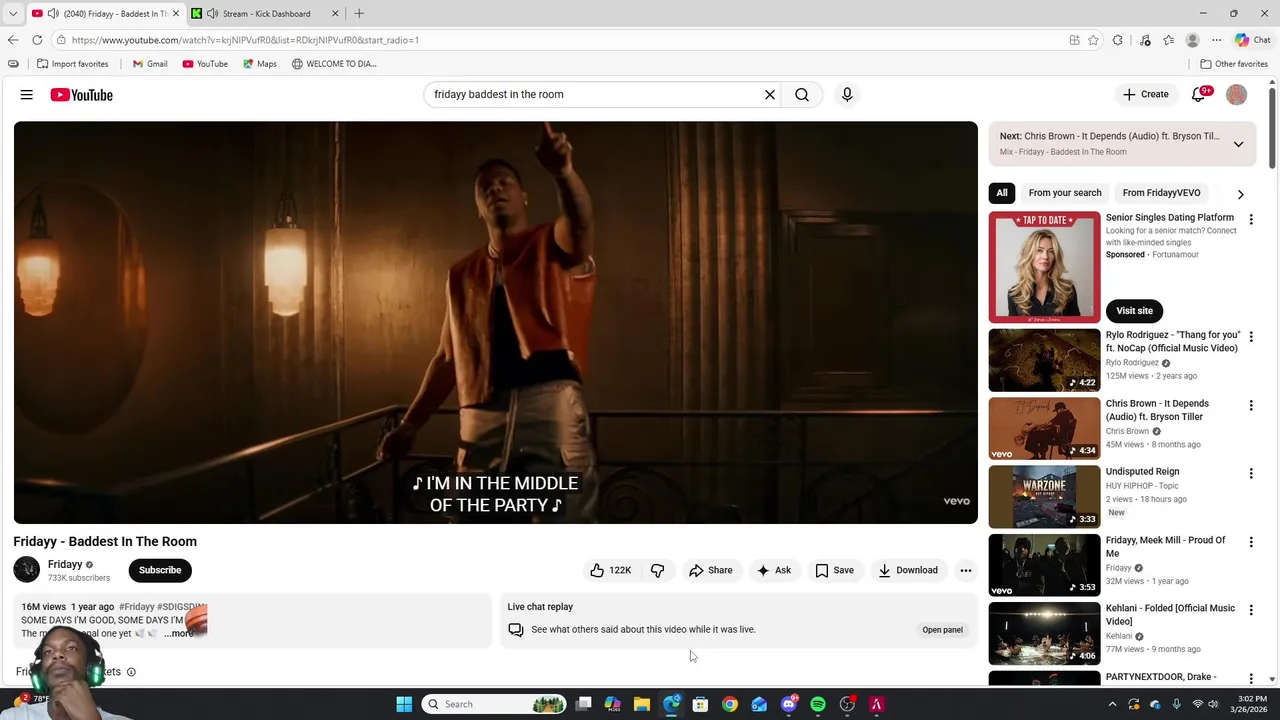
Task: Open a new browser tab
Action: click(x=359, y=14)
